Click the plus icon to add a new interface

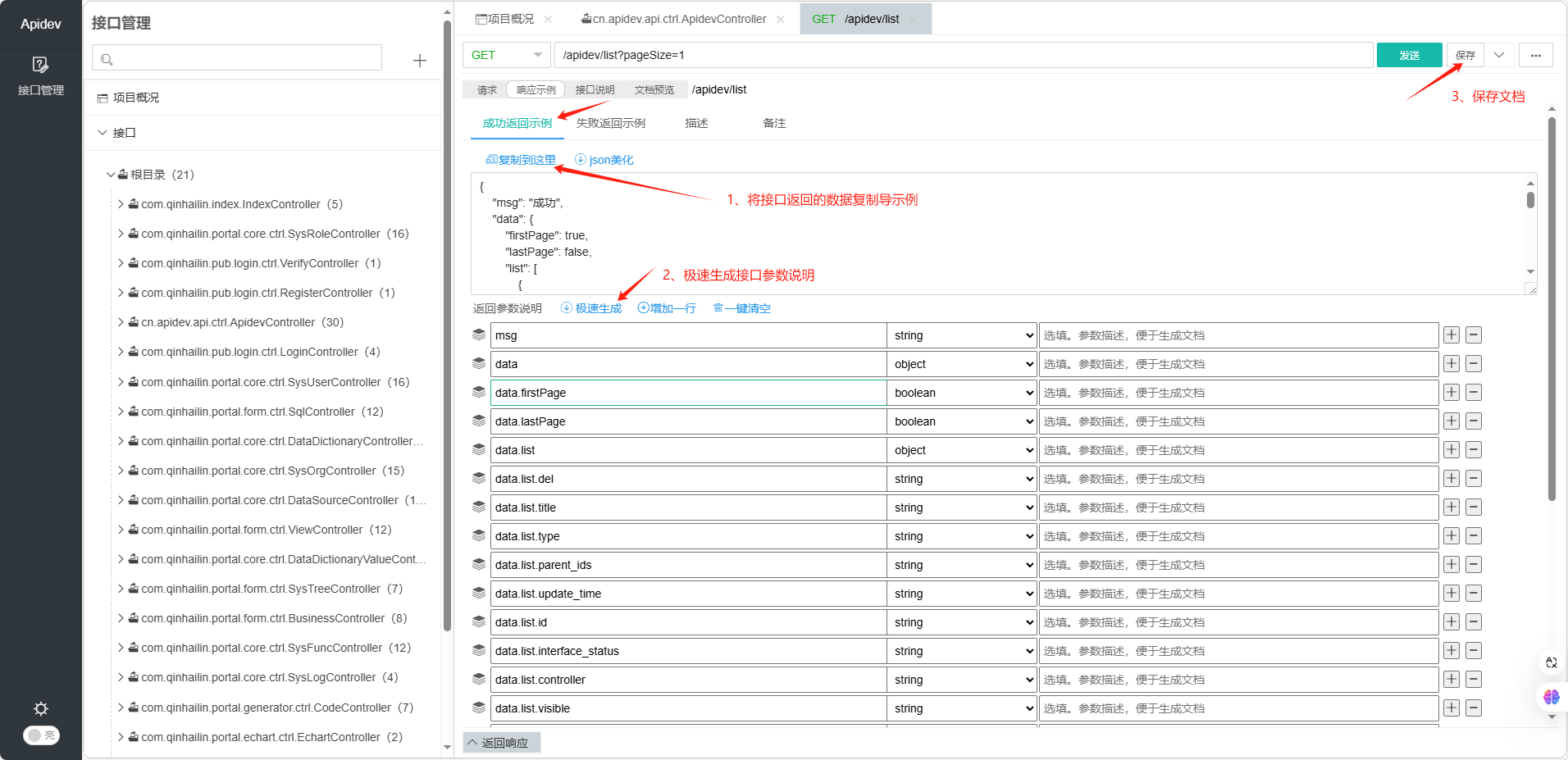(419, 60)
